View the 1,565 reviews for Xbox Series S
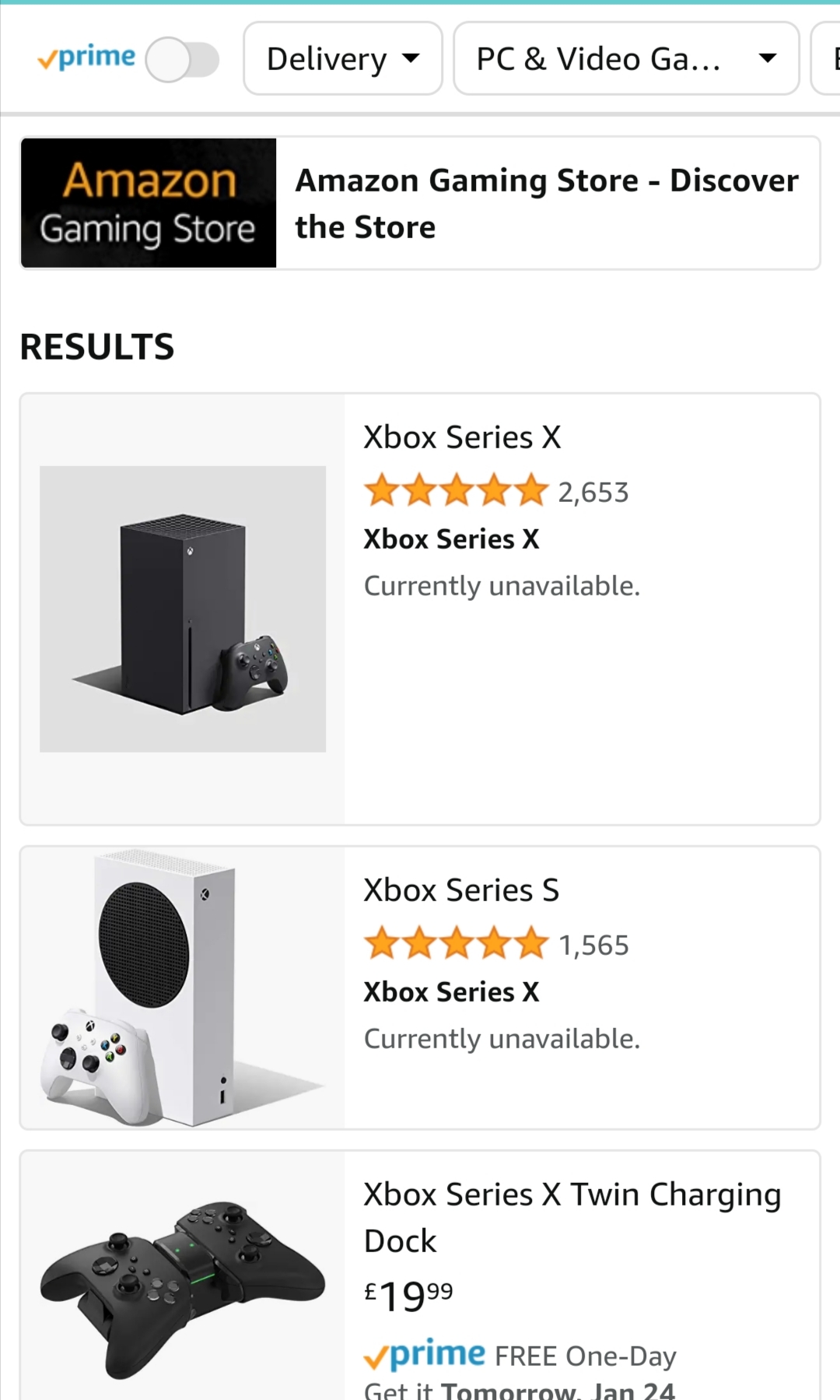The height and width of the screenshot is (1400, 840). pyautogui.click(x=593, y=946)
